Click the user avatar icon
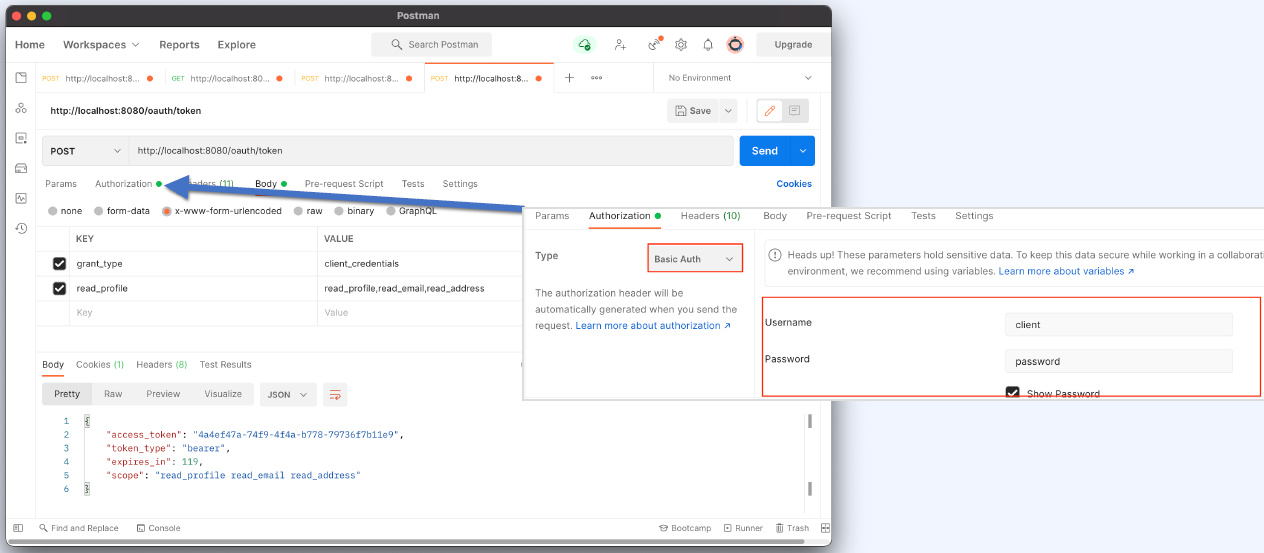Screen dimensions: 1264x553 click(x=735, y=44)
